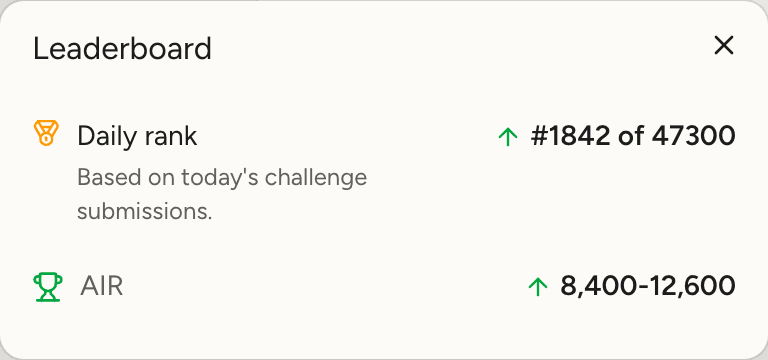Click the Leaderboard heading
The width and height of the screenshot is (768, 360).
(122, 48)
